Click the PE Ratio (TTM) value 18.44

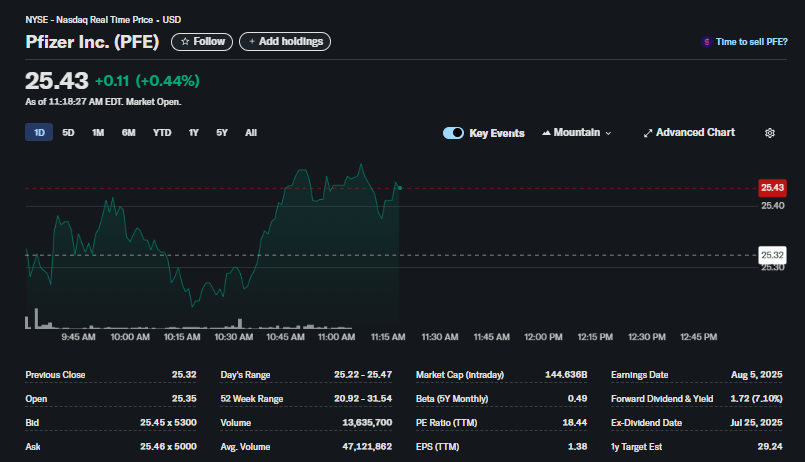[574, 422]
